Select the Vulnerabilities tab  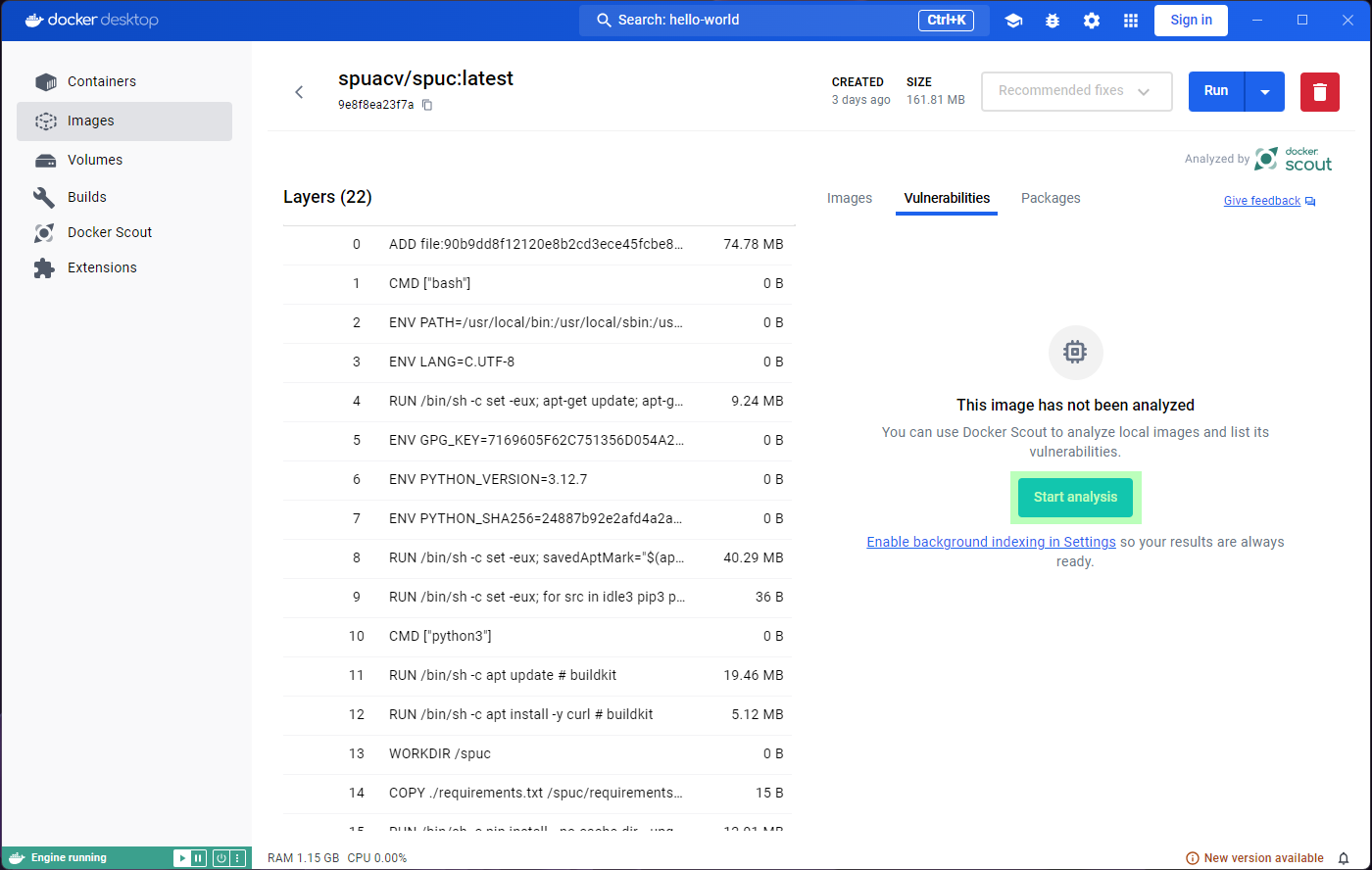(947, 198)
